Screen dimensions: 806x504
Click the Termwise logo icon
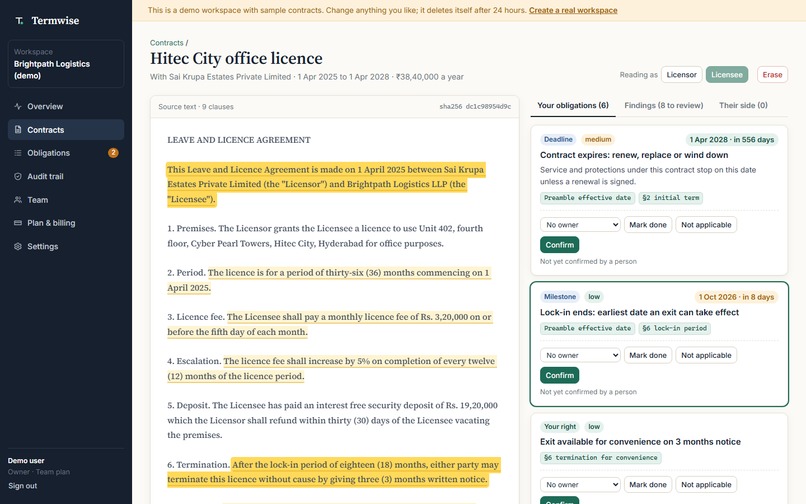pyautogui.click(x=19, y=21)
